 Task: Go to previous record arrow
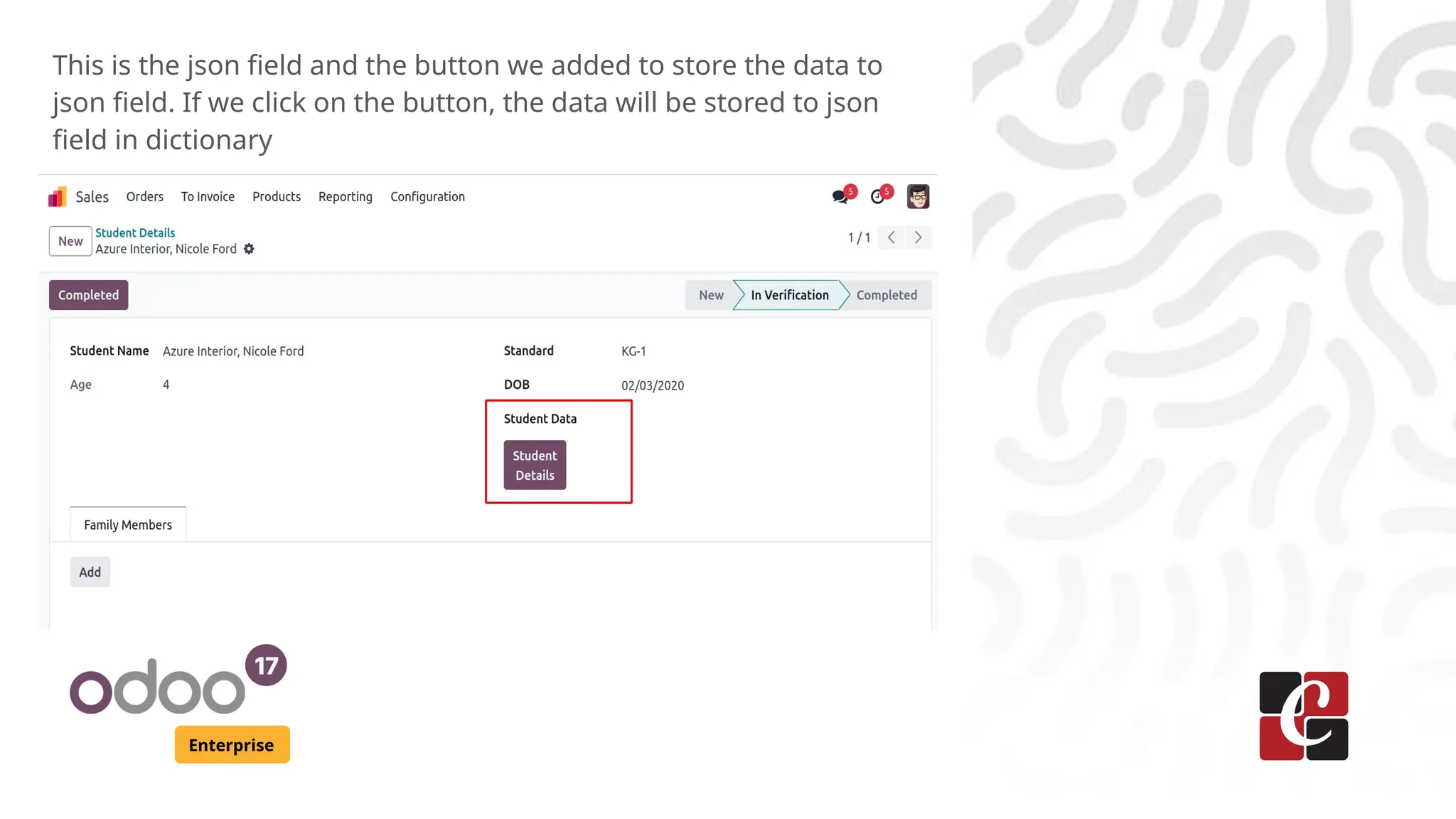(891, 237)
